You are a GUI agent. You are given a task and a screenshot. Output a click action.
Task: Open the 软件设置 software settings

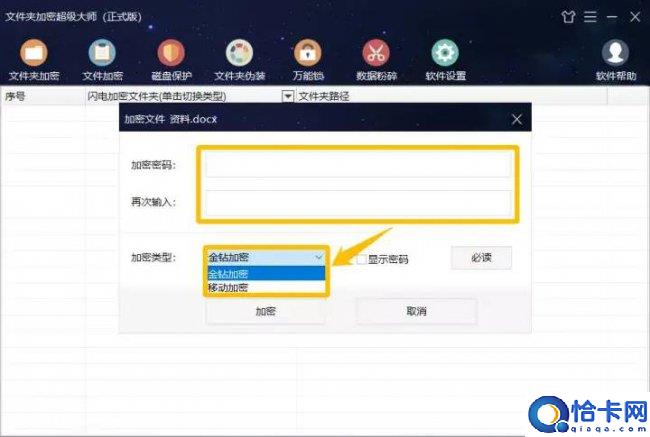click(x=445, y=60)
